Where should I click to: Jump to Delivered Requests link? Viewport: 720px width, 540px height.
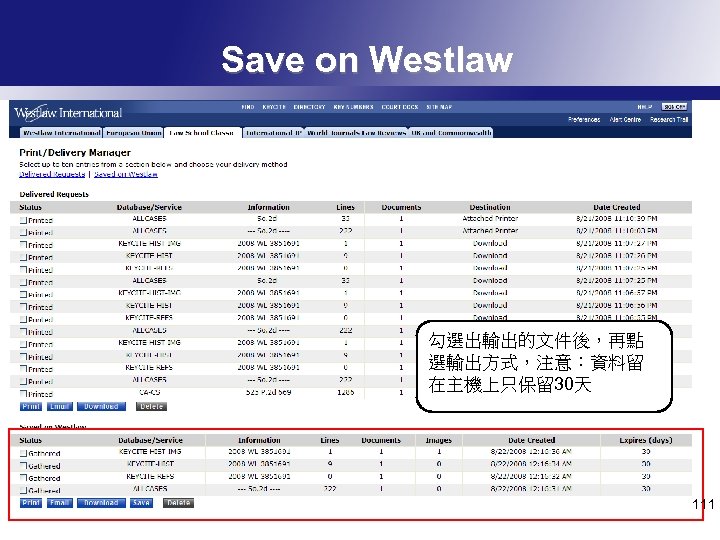click(x=52, y=174)
